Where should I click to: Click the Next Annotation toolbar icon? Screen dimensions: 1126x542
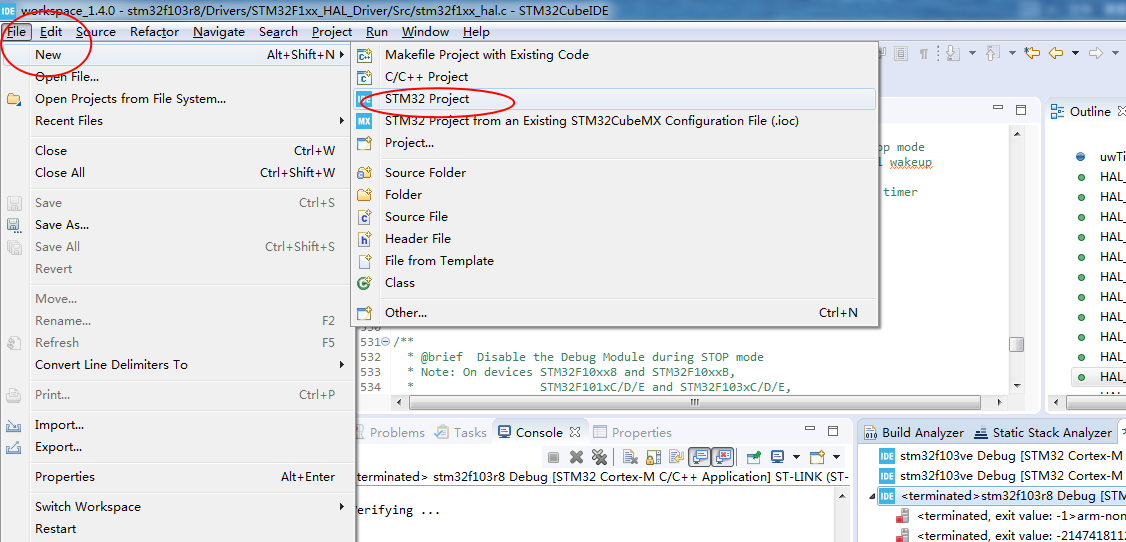click(953, 53)
